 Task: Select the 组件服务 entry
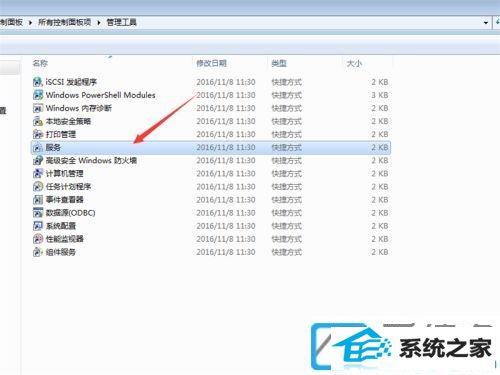[211, 252]
